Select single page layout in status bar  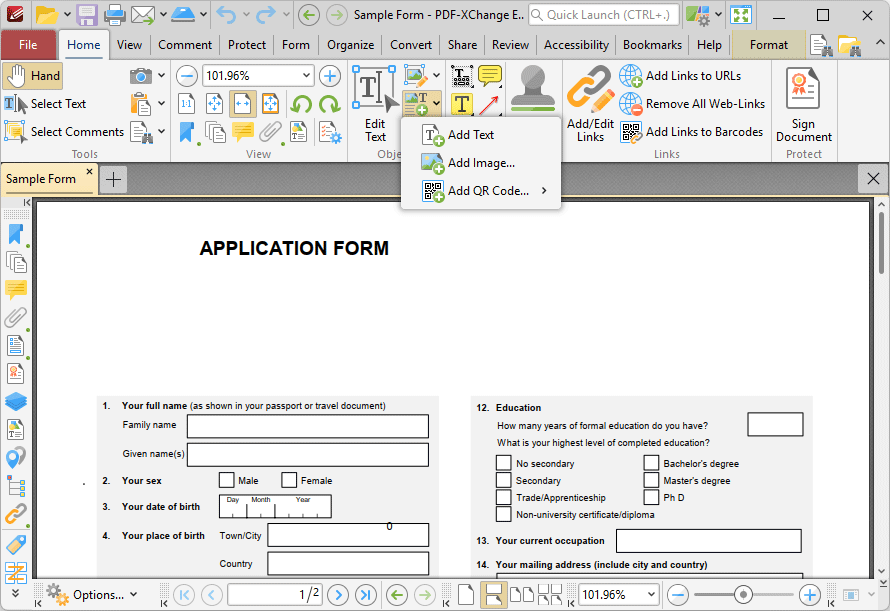pos(465,595)
